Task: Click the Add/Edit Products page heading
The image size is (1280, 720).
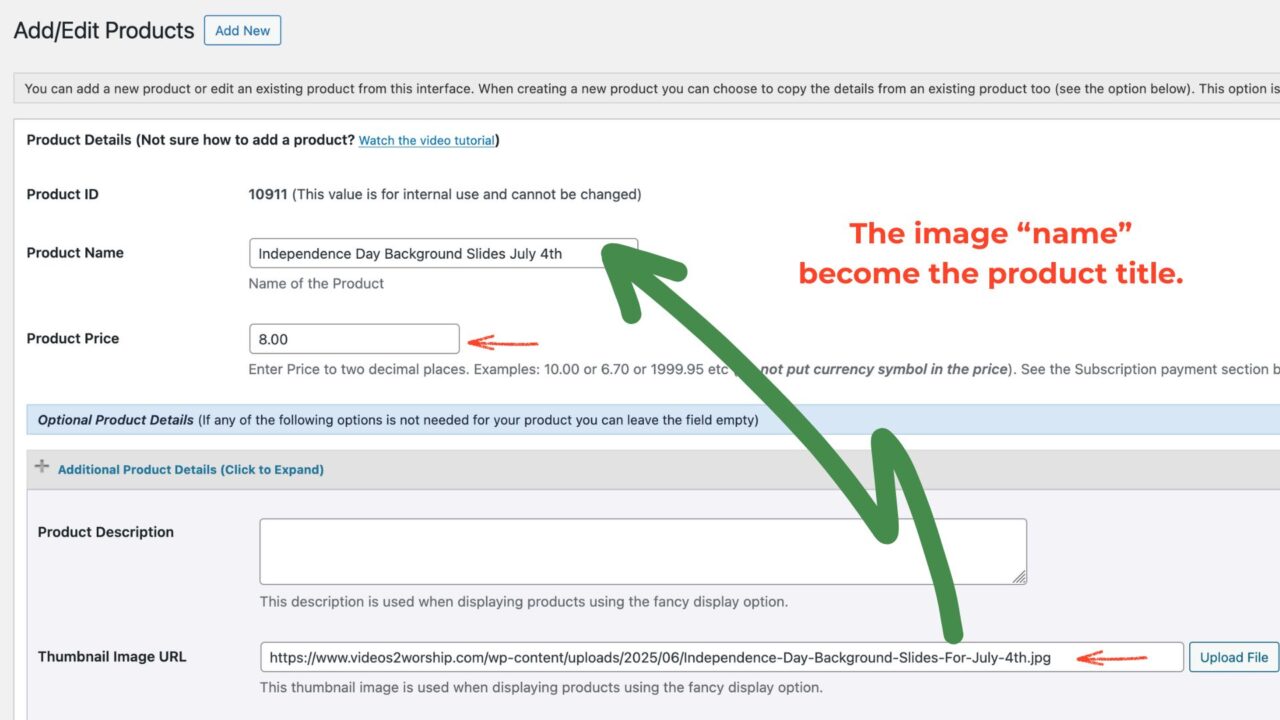Action: tap(104, 31)
